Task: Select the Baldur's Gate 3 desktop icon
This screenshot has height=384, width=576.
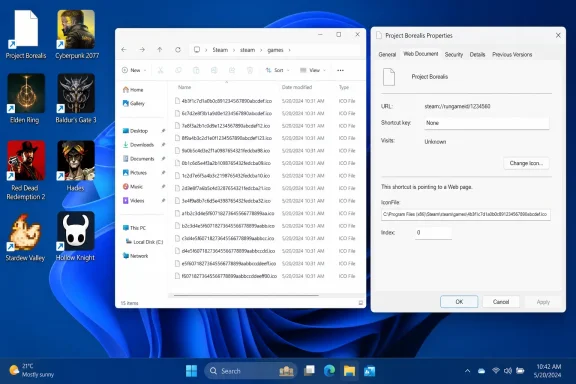Action: point(76,99)
